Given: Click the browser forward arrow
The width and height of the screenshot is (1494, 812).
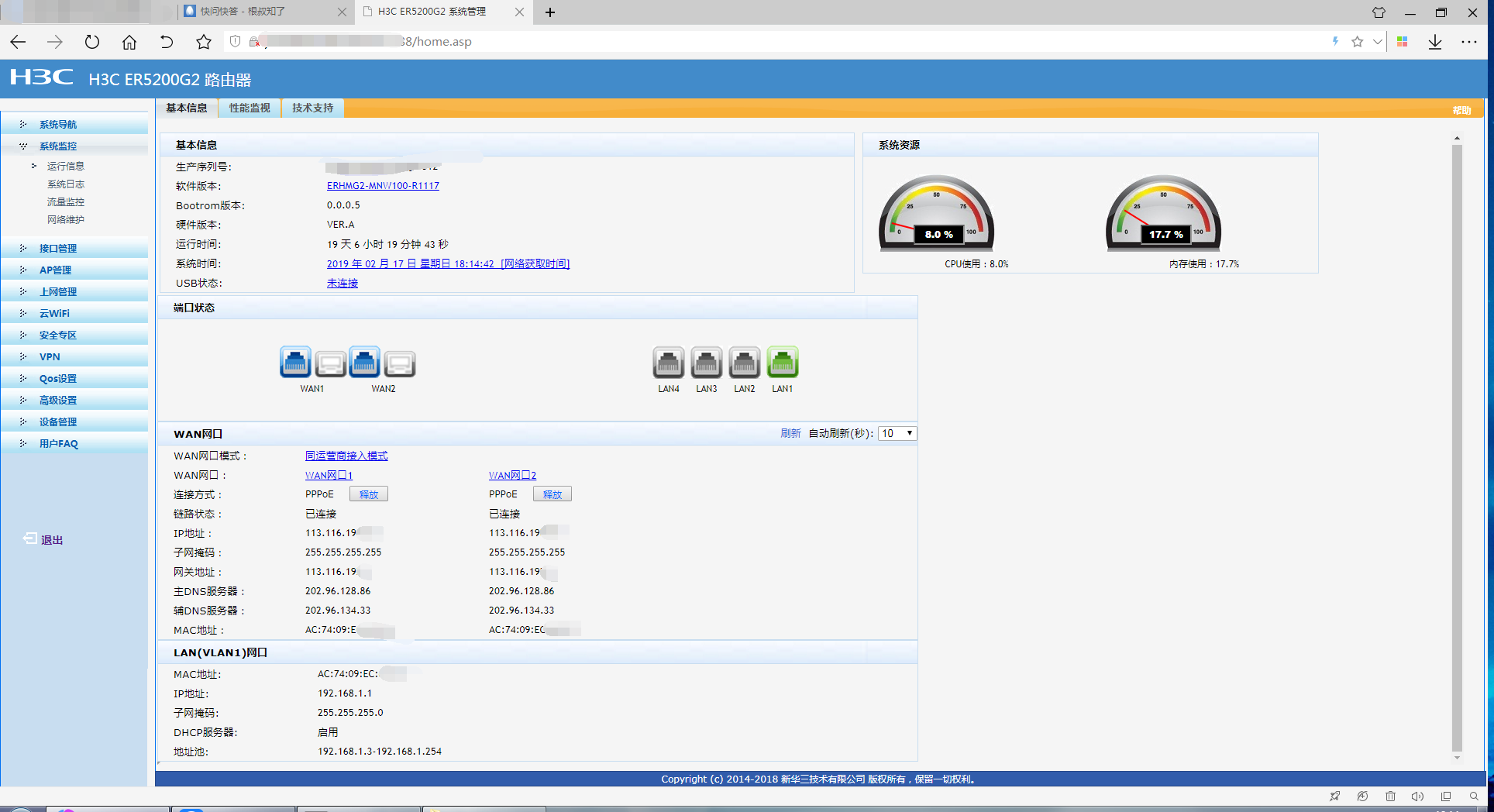Looking at the screenshot, I should [54, 42].
